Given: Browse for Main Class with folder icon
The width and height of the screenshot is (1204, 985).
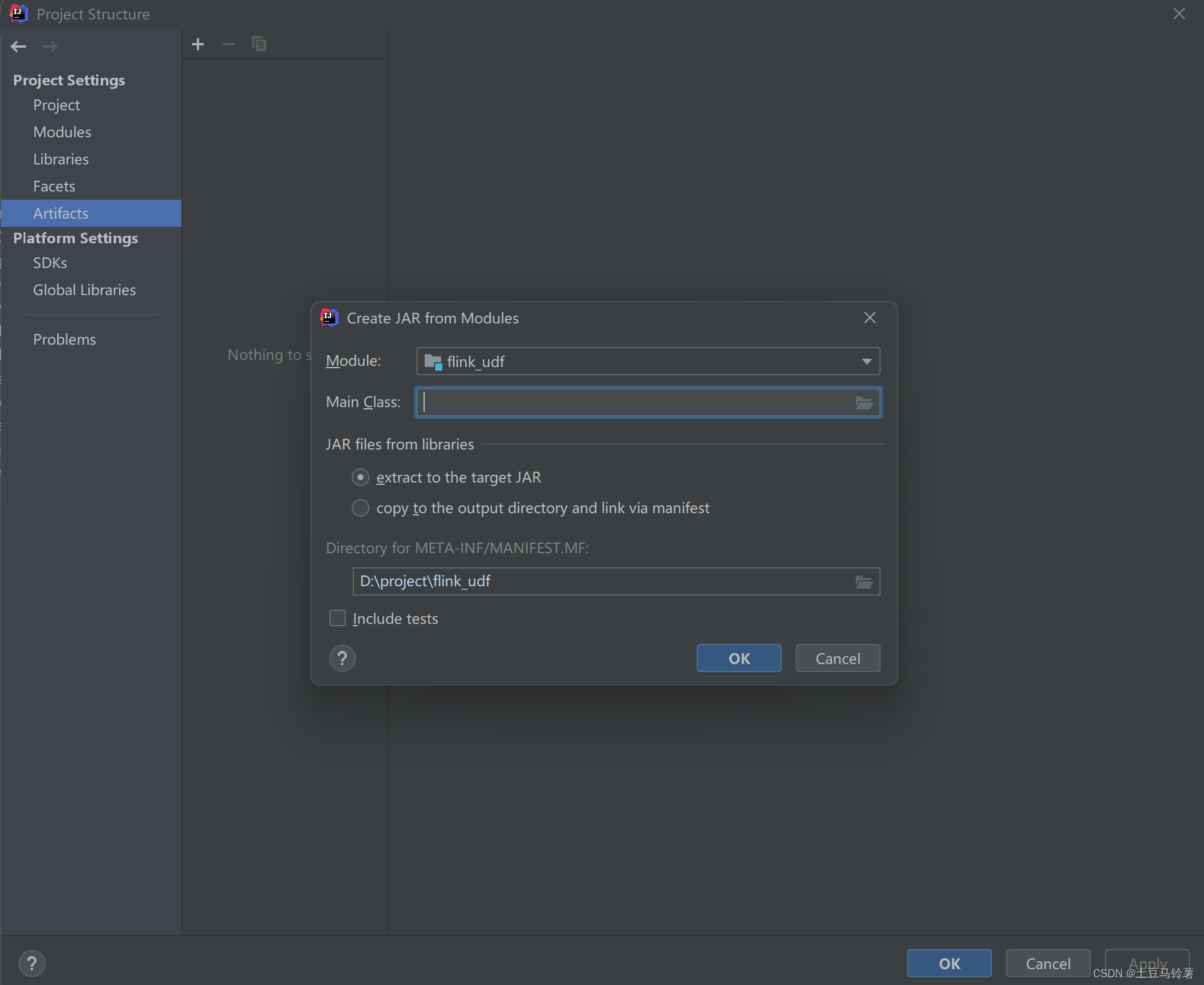Looking at the screenshot, I should click(864, 403).
